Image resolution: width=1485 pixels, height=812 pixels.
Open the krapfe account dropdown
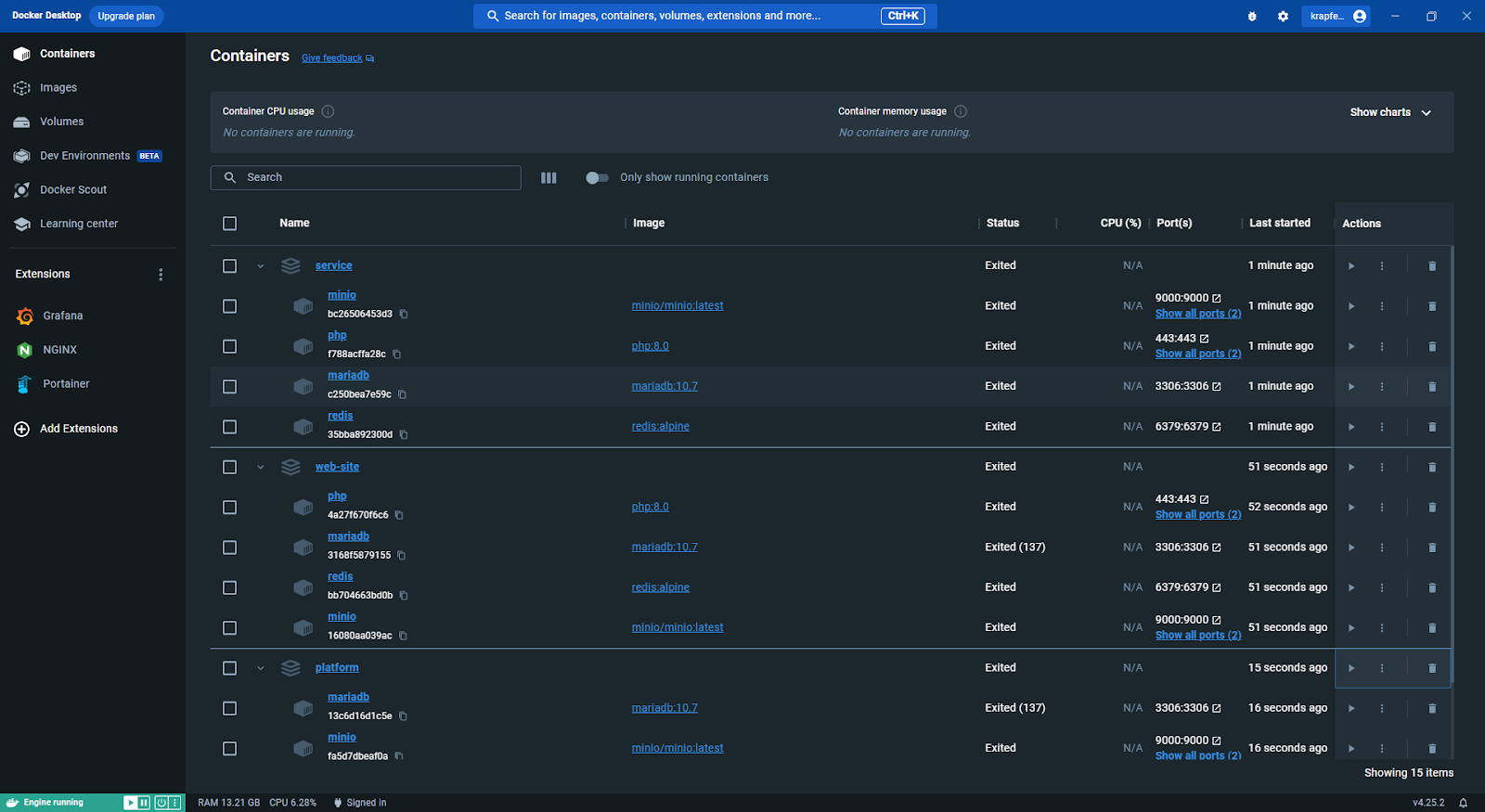tap(1337, 17)
